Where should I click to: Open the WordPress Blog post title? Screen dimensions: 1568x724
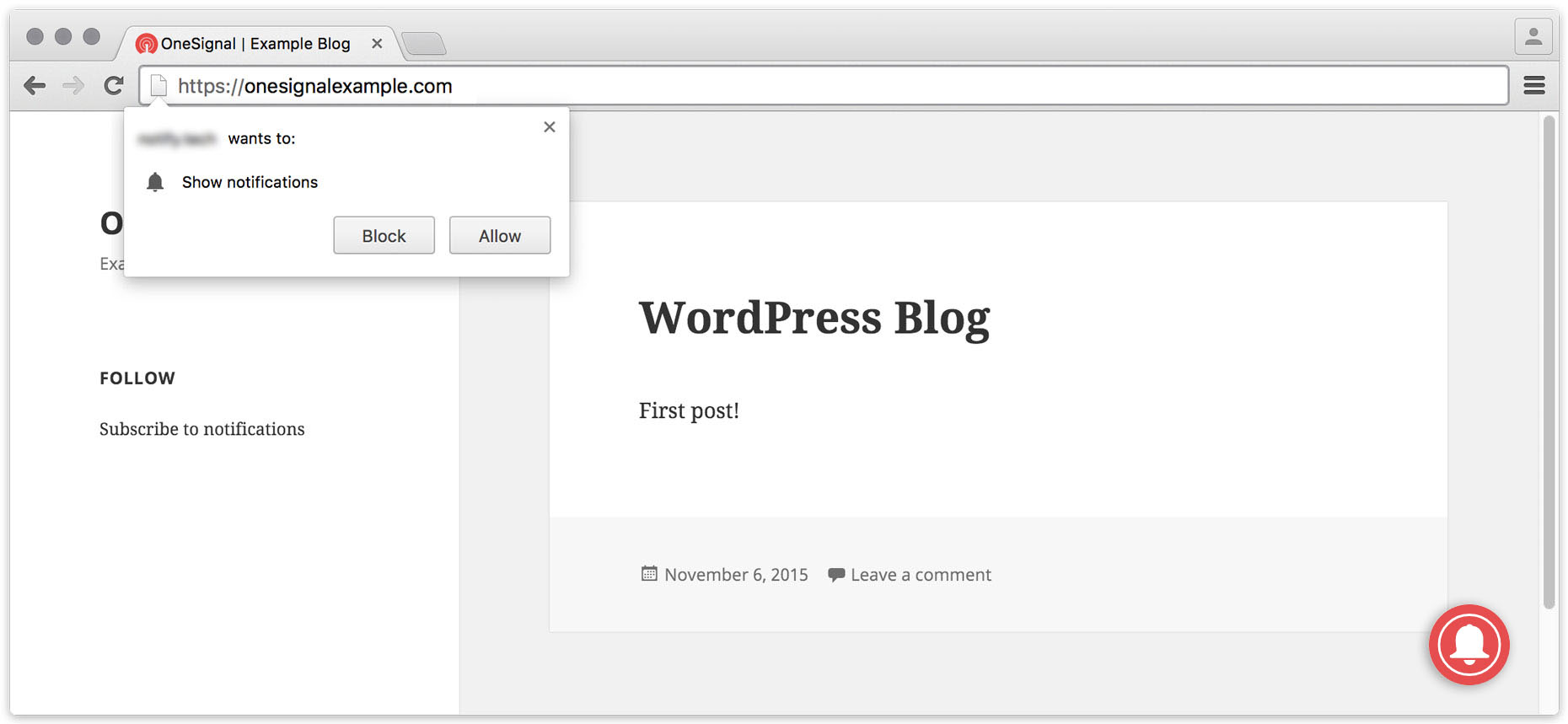coord(814,318)
